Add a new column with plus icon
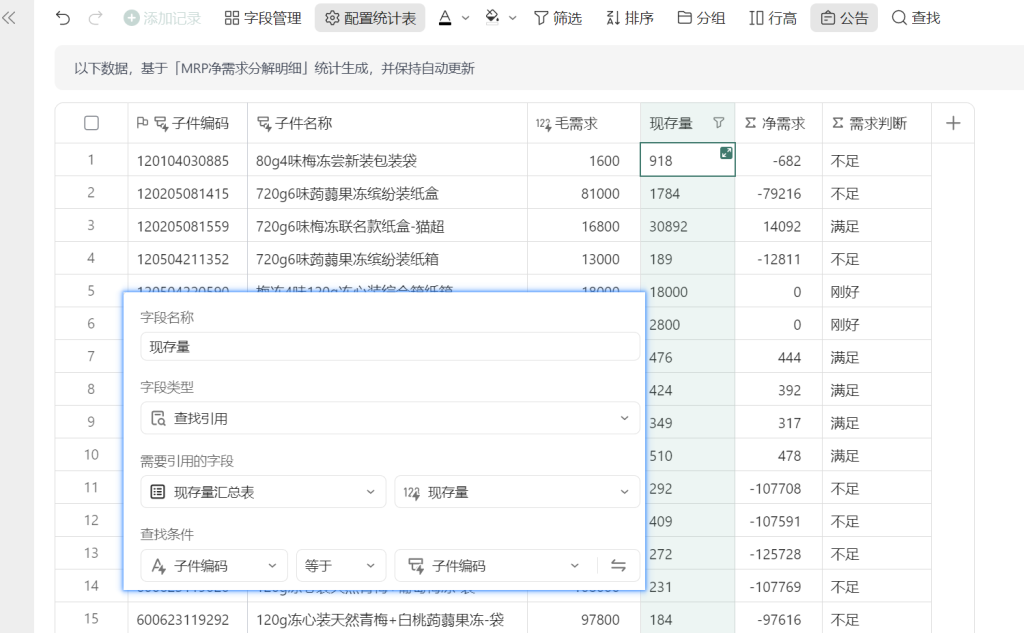This screenshot has width=1024, height=633. tap(953, 123)
